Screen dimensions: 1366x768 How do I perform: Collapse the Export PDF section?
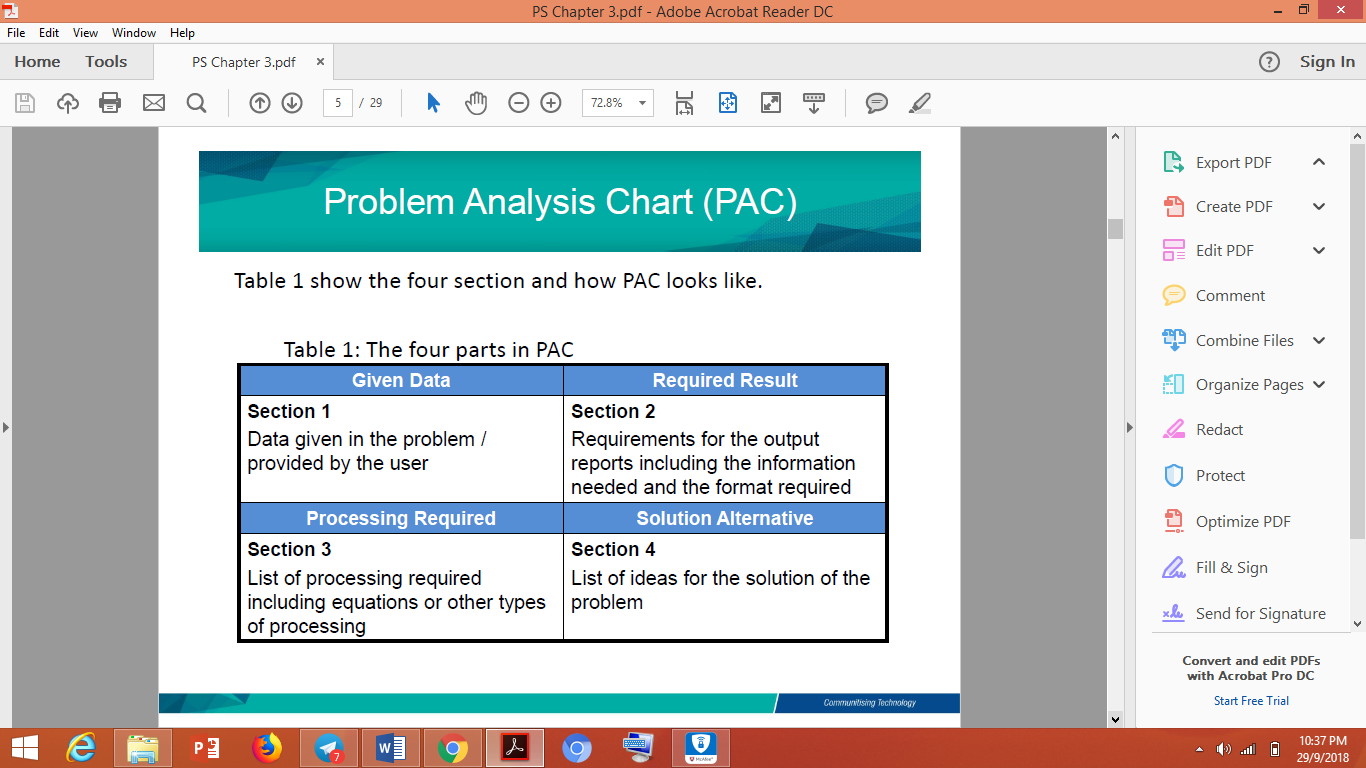click(1318, 161)
